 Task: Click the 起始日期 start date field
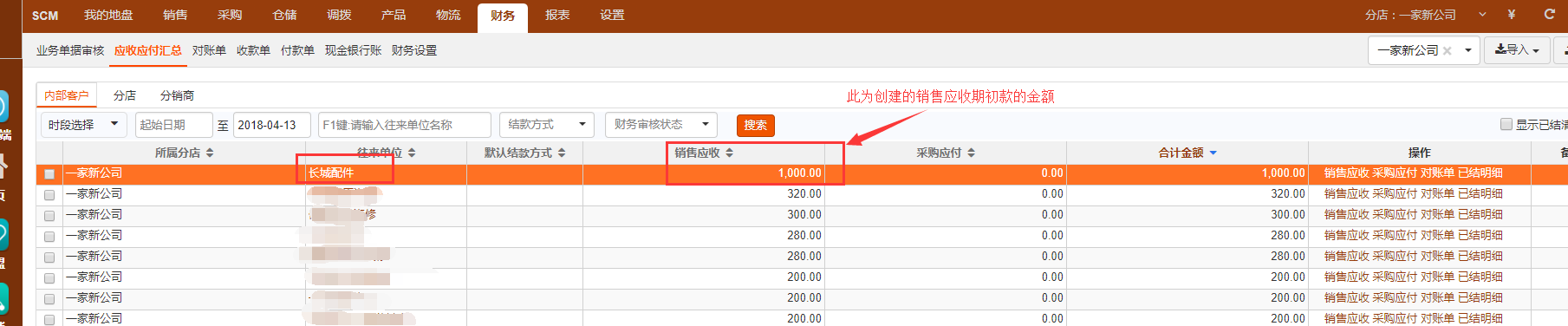pyautogui.click(x=173, y=125)
